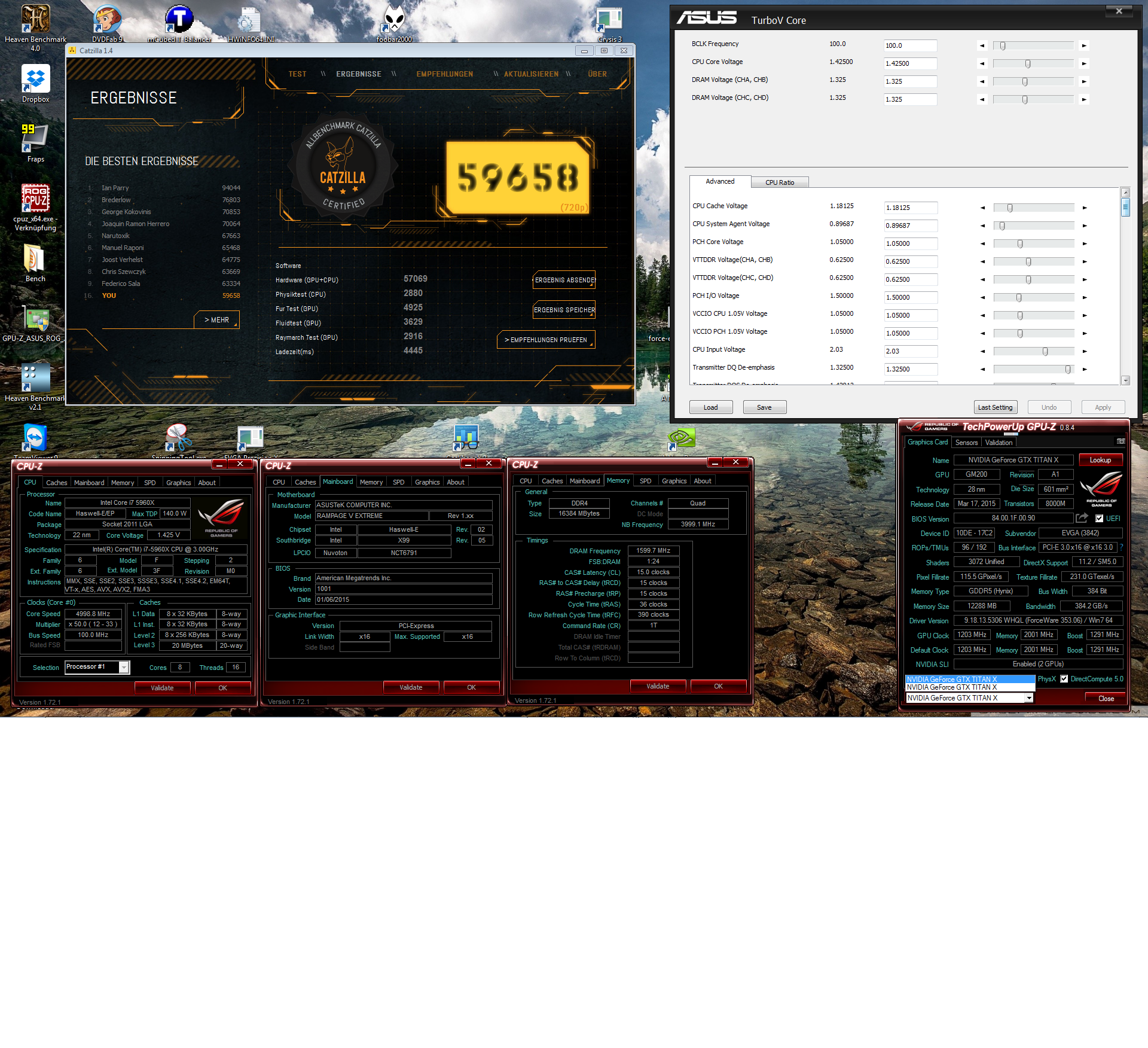
Task: Open the Crysis 3 desktop shortcut
Action: [609, 23]
